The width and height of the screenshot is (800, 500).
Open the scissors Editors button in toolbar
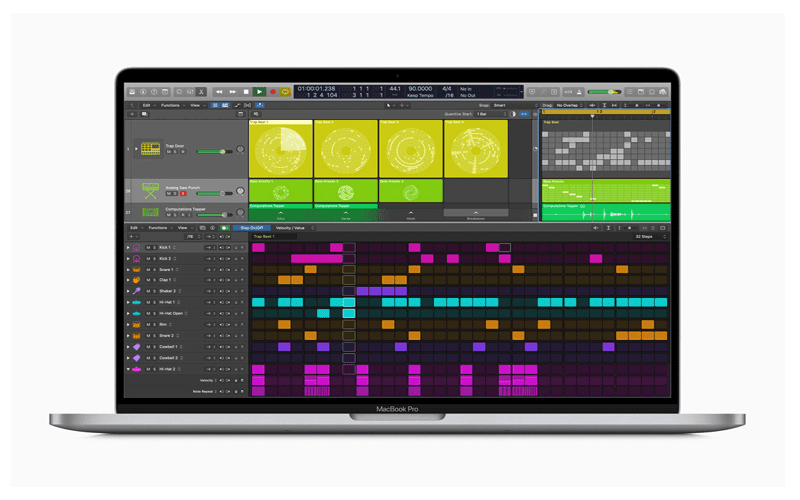pyautogui.click(x=200, y=91)
